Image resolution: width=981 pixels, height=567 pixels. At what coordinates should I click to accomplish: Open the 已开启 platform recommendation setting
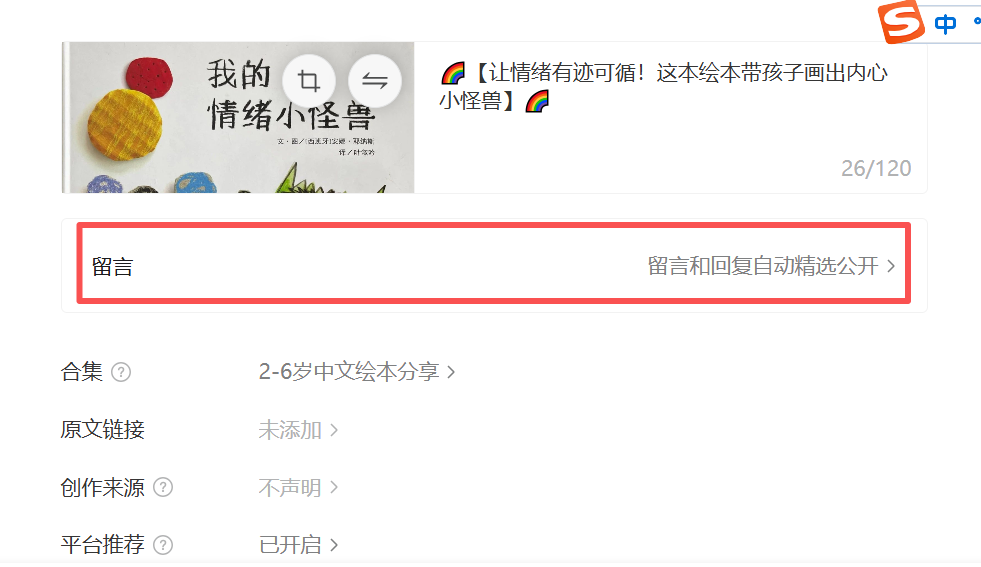(x=298, y=544)
